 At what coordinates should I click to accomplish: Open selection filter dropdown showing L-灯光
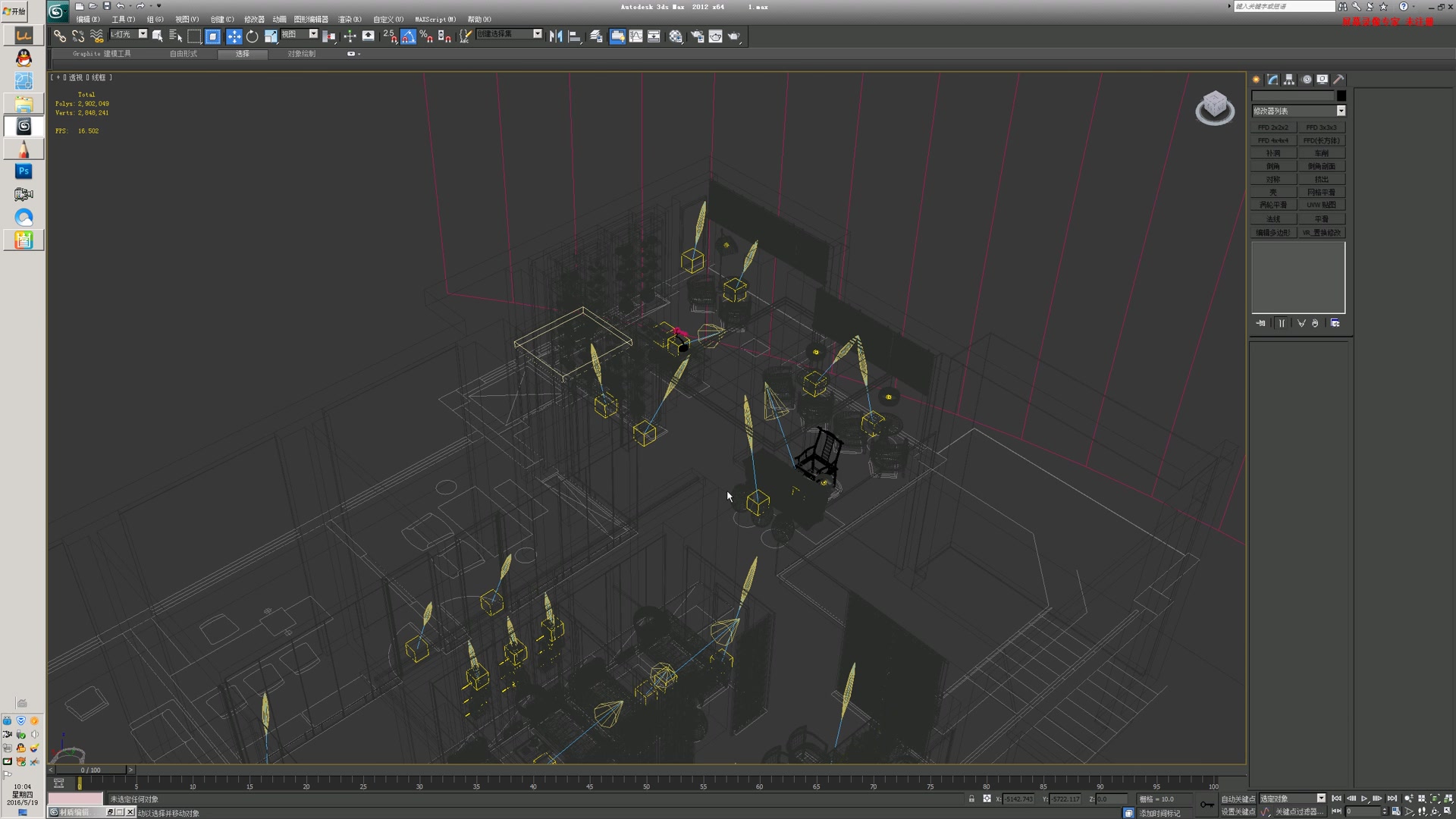(128, 34)
